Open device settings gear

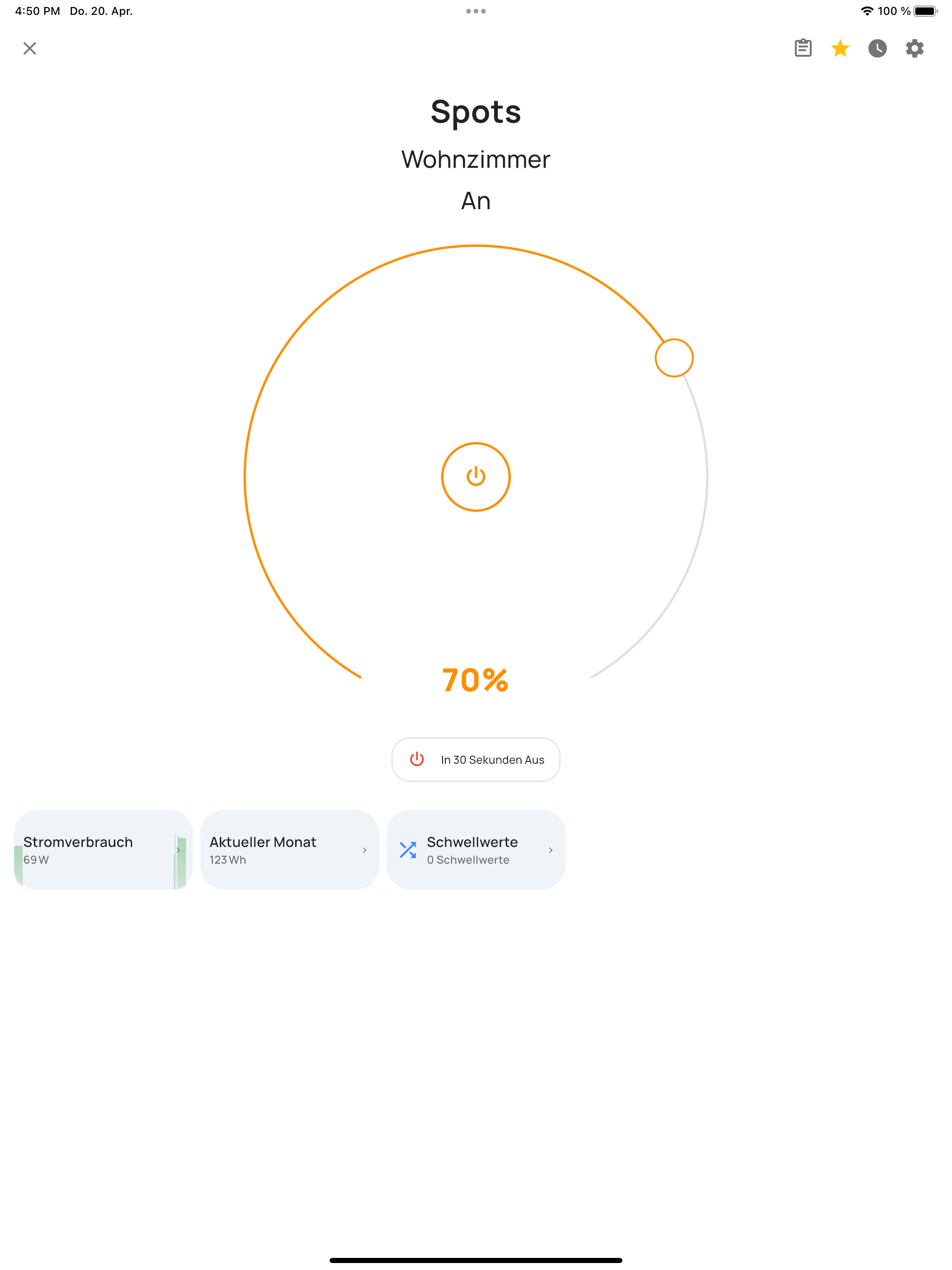(x=915, y=48)
